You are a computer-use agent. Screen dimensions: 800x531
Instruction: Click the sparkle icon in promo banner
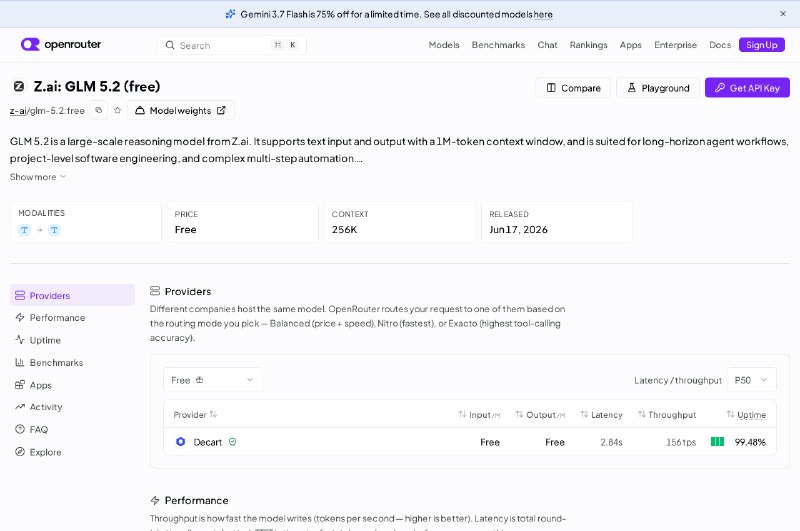[x=231, y=14]
